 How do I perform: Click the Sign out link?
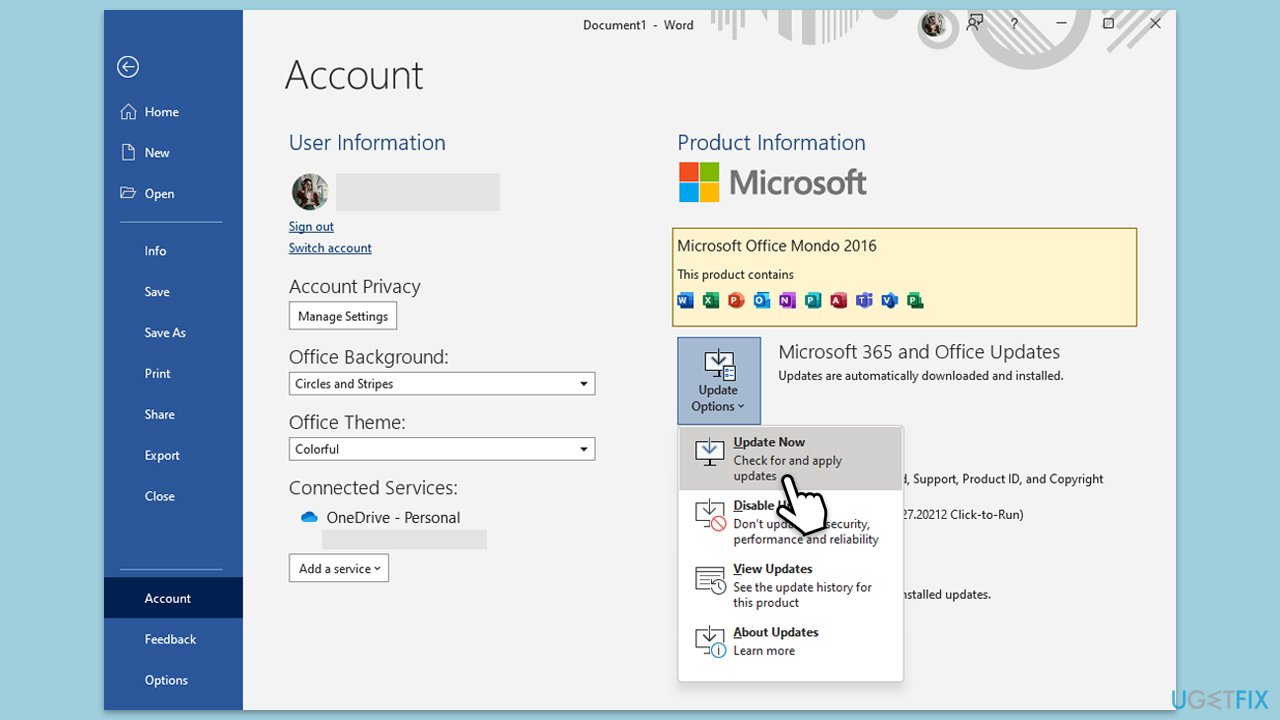(x=310, y=226)
